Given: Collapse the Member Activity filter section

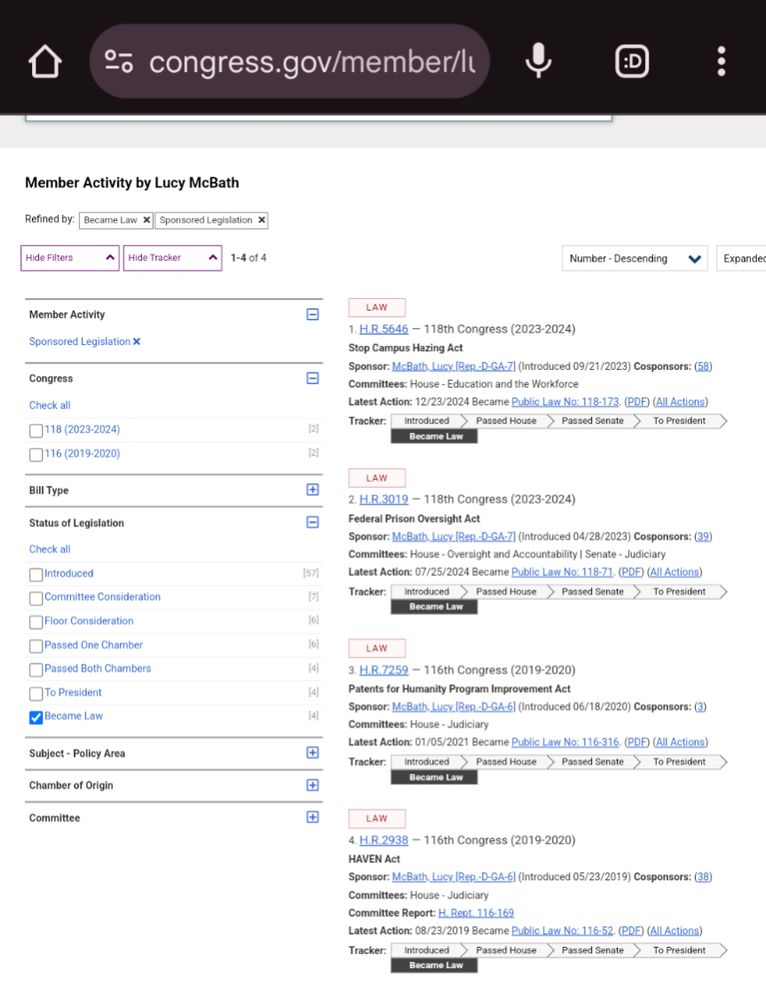Looking at the screenshot, I should [313, 314].
